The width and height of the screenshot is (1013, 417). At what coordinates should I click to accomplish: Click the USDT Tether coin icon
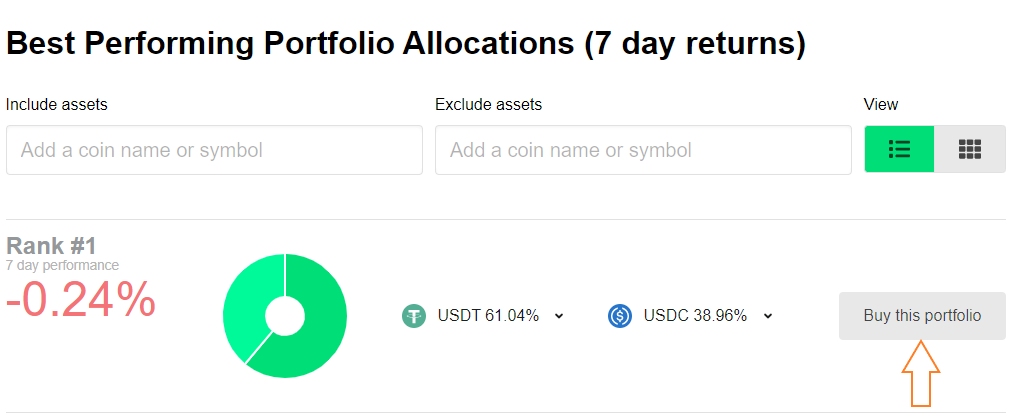pyautogui.click(x=413, y=316)
